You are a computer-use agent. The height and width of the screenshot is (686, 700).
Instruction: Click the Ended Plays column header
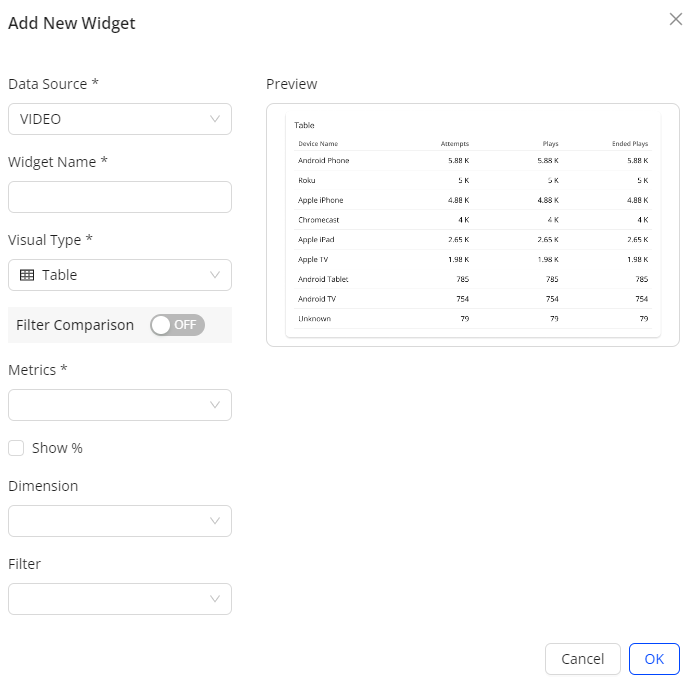tap(630, 144)
